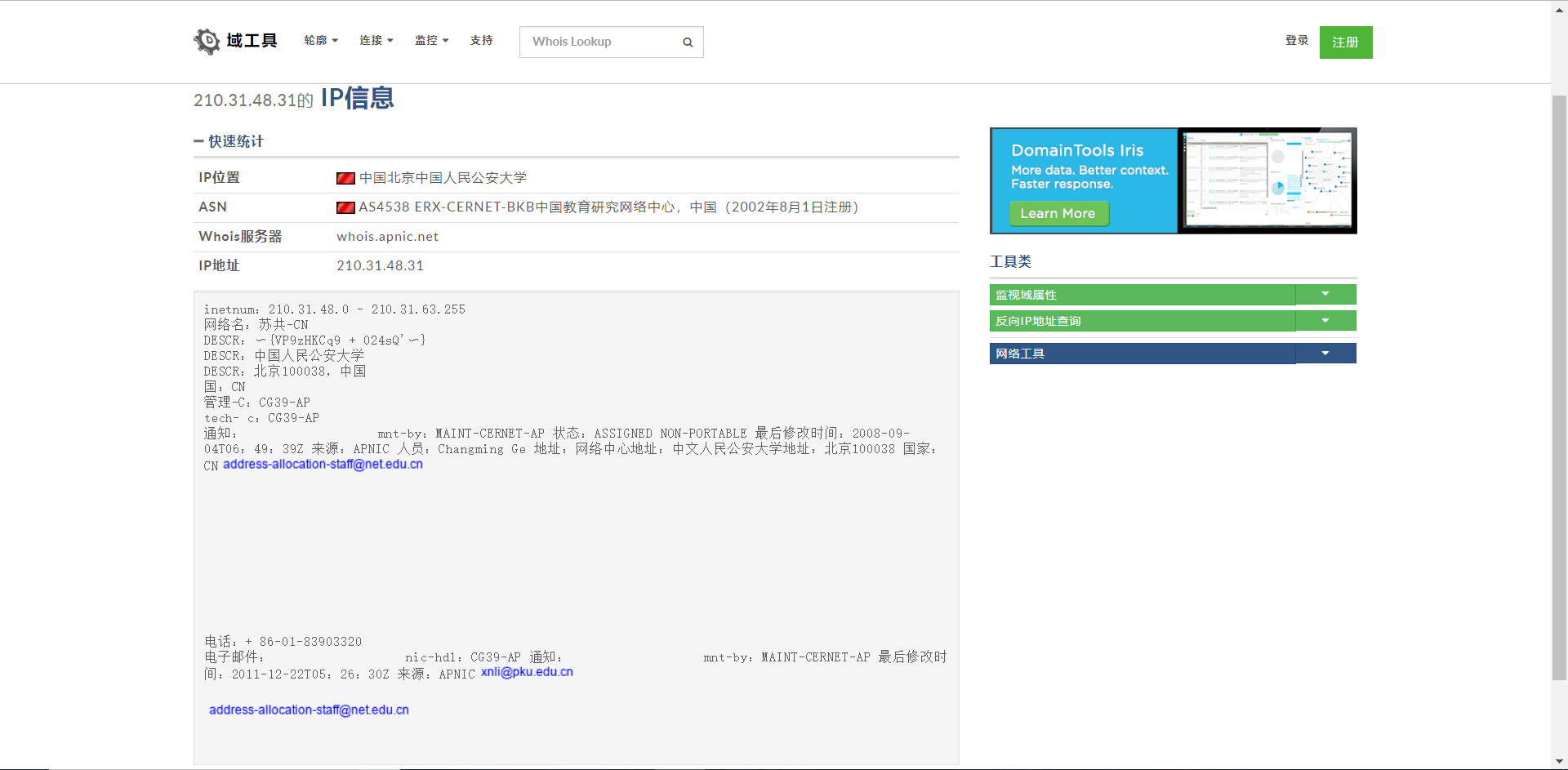Click the DomainTools Iris ad screenshot thumbnail

pos(1267,180)
